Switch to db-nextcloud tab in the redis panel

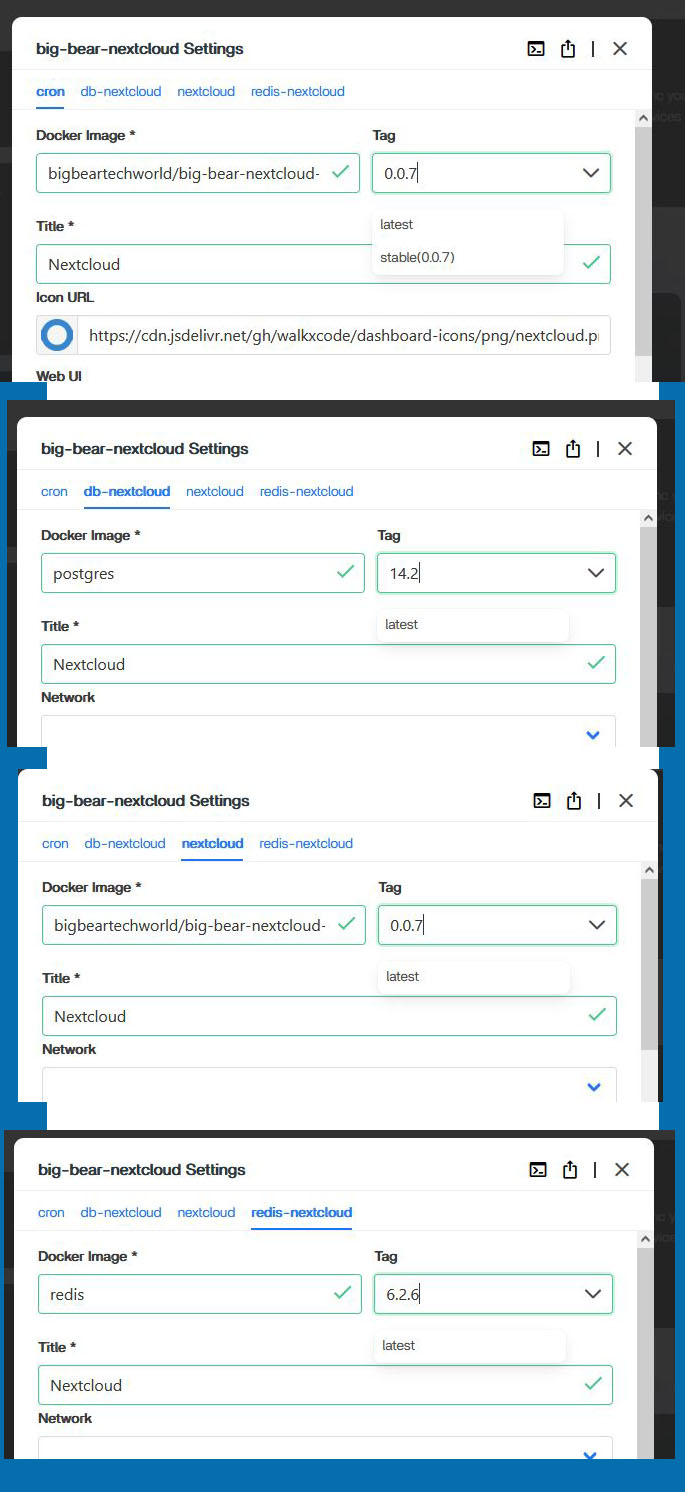click(x=121, y=1212)
